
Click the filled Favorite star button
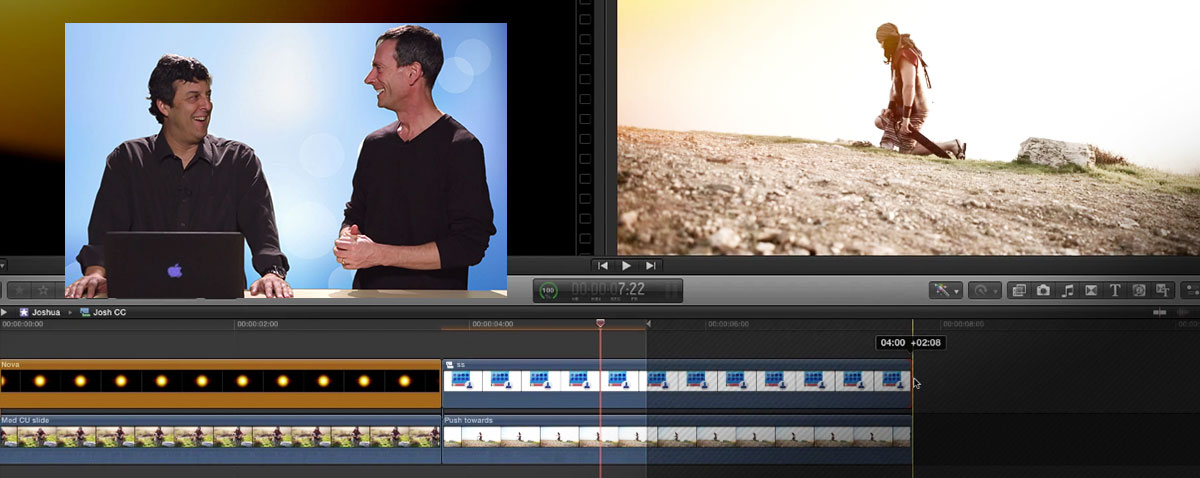[18, 290]
